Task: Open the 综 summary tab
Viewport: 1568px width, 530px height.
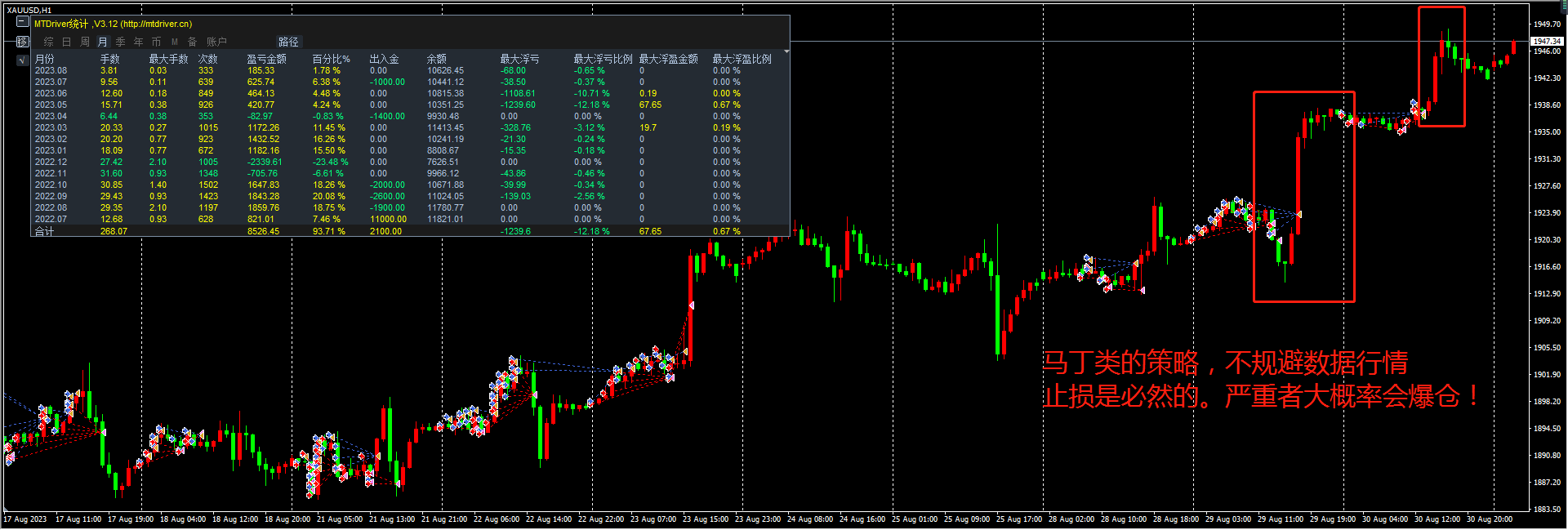Action: [x=48, y=42]
